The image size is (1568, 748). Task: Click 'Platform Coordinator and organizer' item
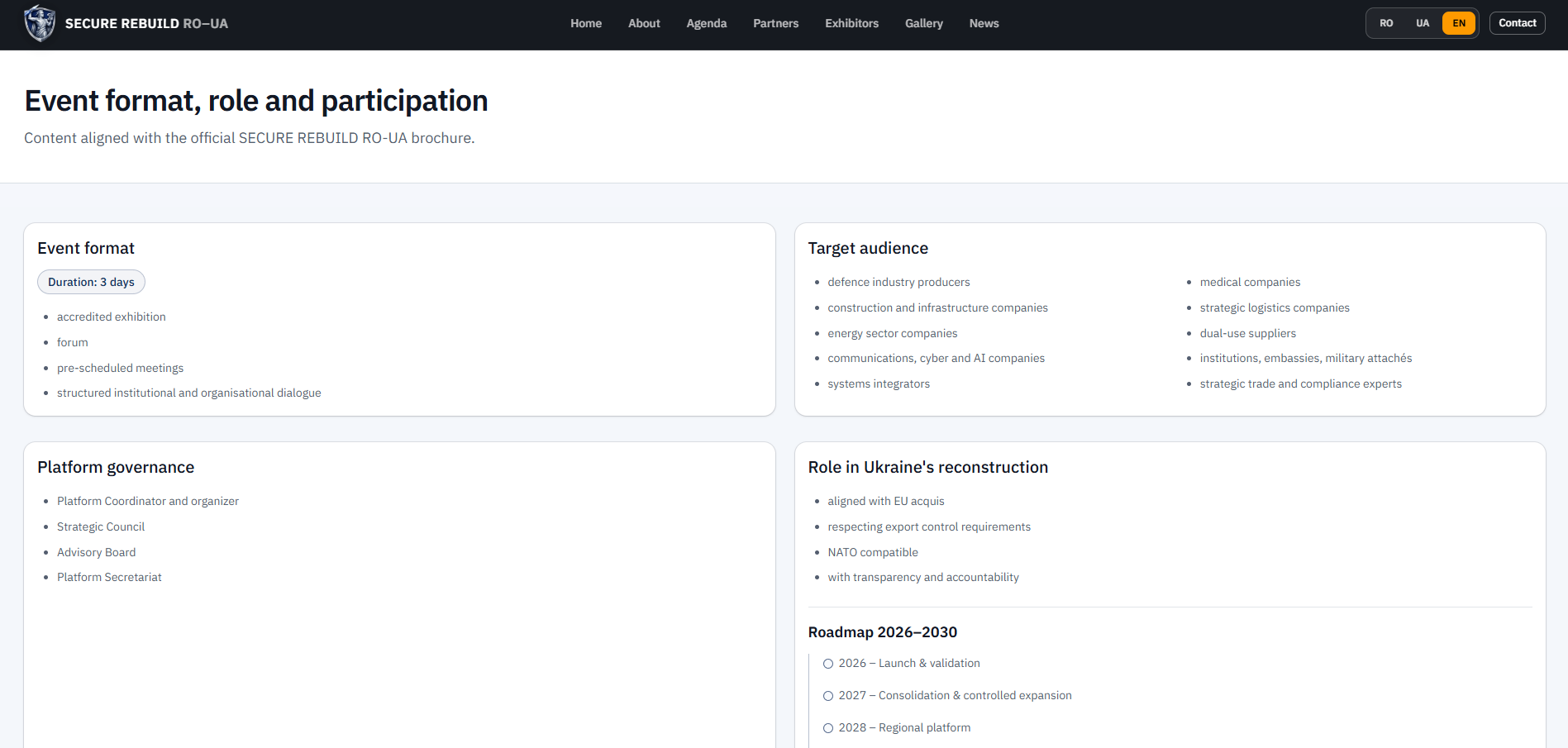click(x=148, y=501)
